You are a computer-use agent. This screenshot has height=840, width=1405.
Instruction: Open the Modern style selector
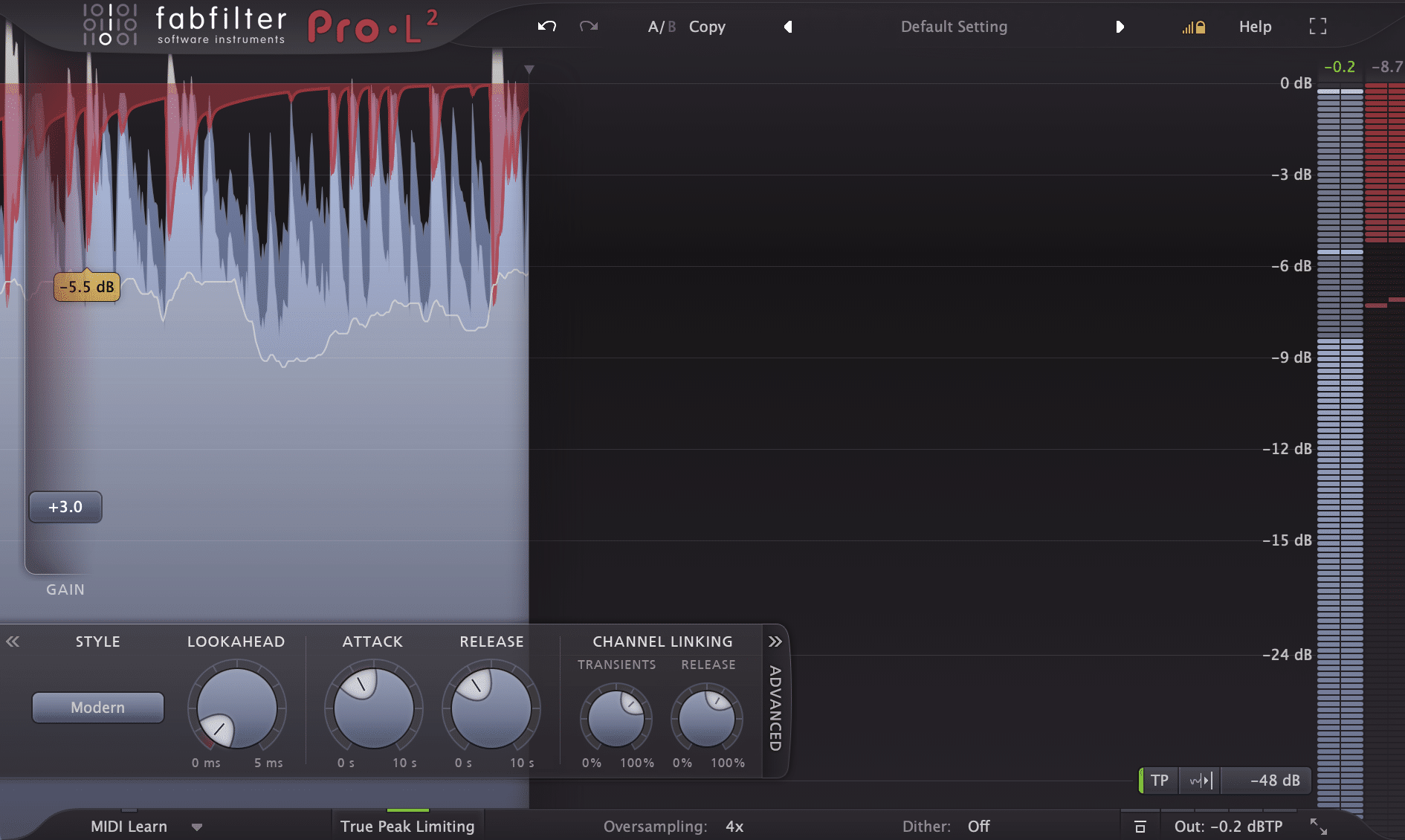point(98,708)
